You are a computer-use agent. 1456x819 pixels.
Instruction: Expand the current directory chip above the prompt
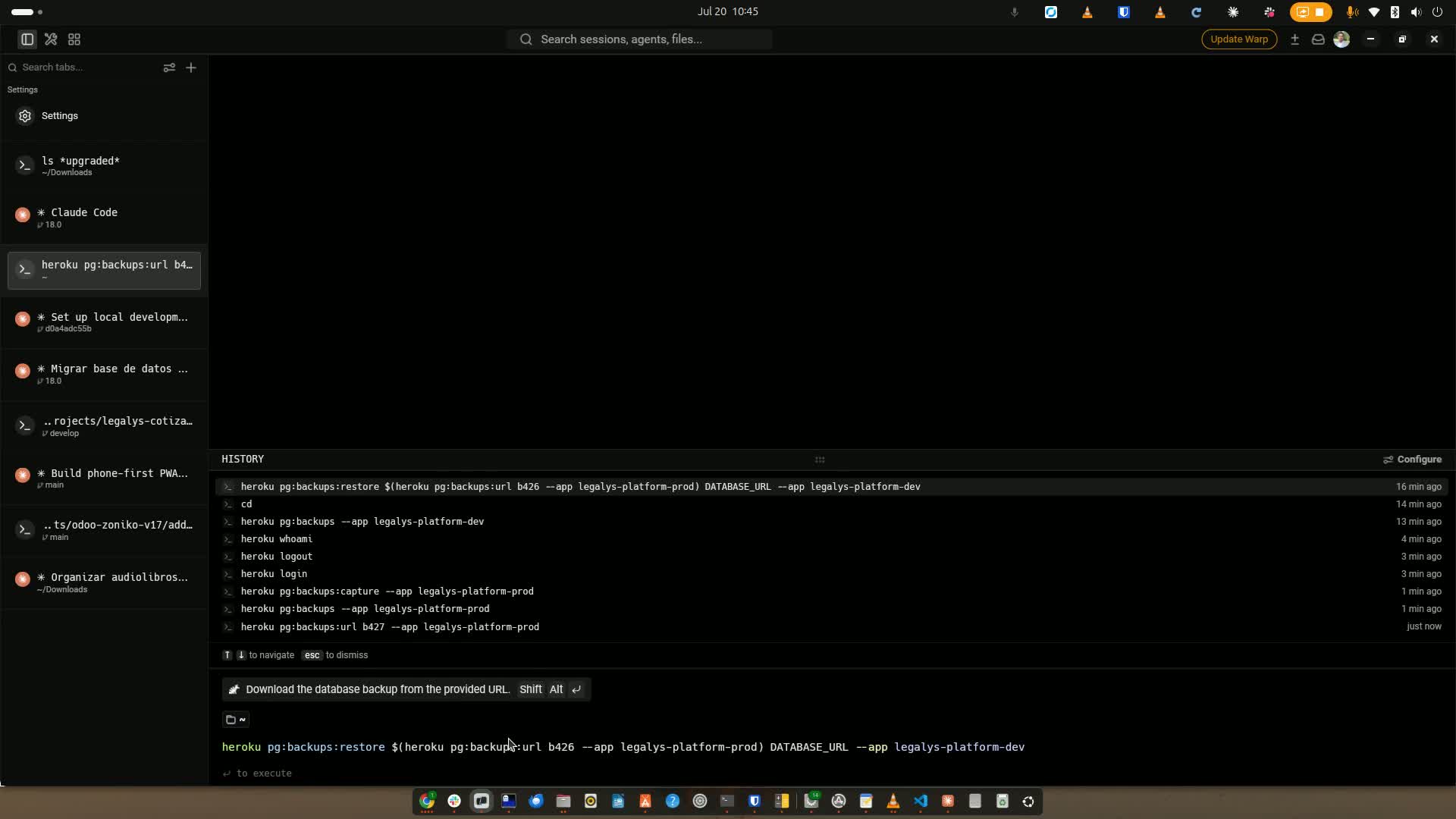pos(236,720)
